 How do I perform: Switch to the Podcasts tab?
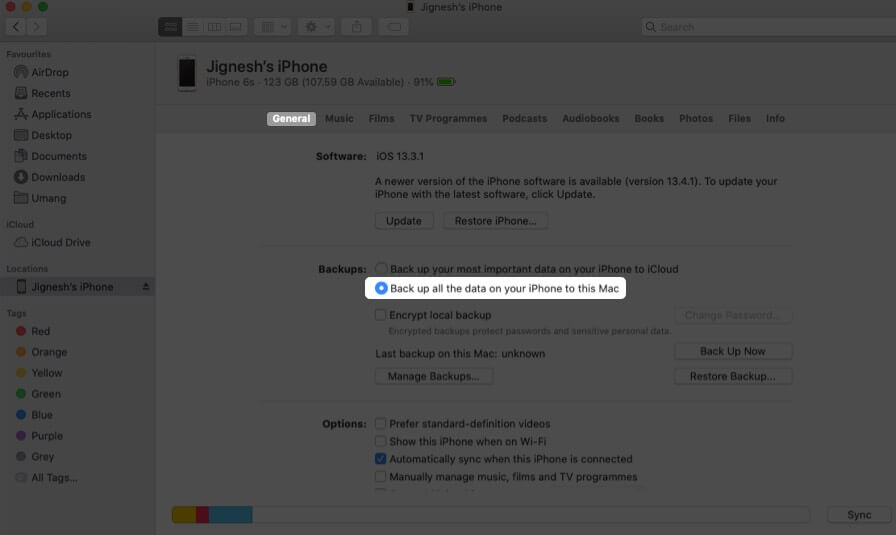click(524, 118)
